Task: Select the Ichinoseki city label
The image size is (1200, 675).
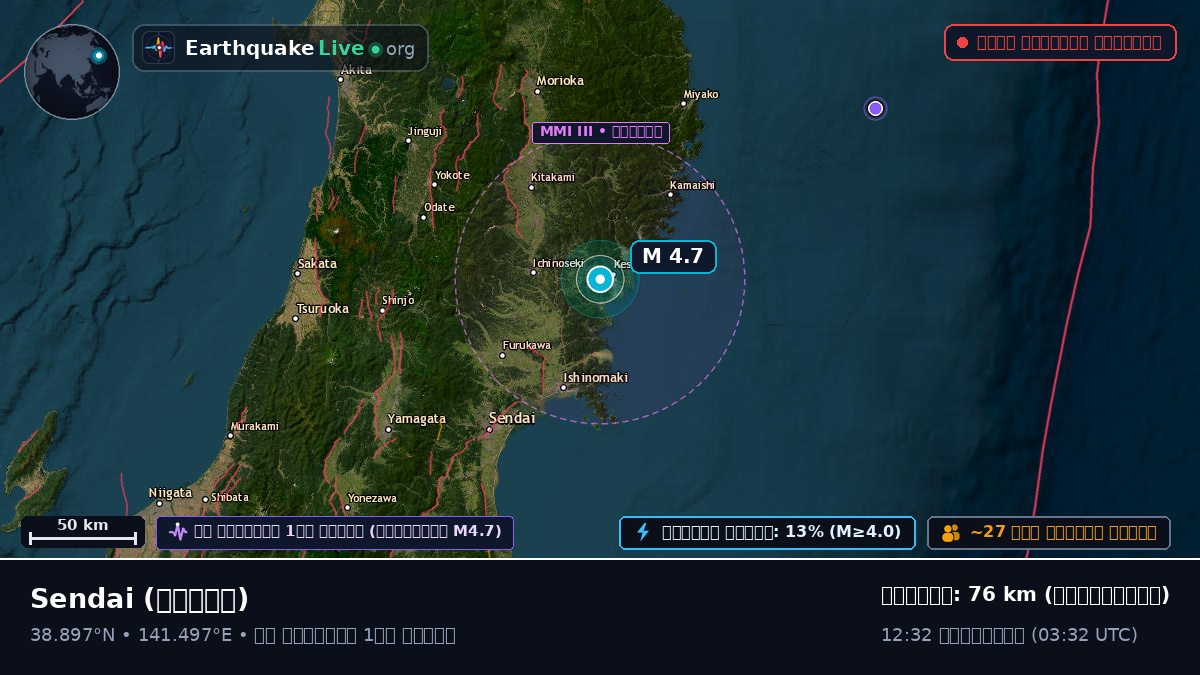Action: coord(558,264)
